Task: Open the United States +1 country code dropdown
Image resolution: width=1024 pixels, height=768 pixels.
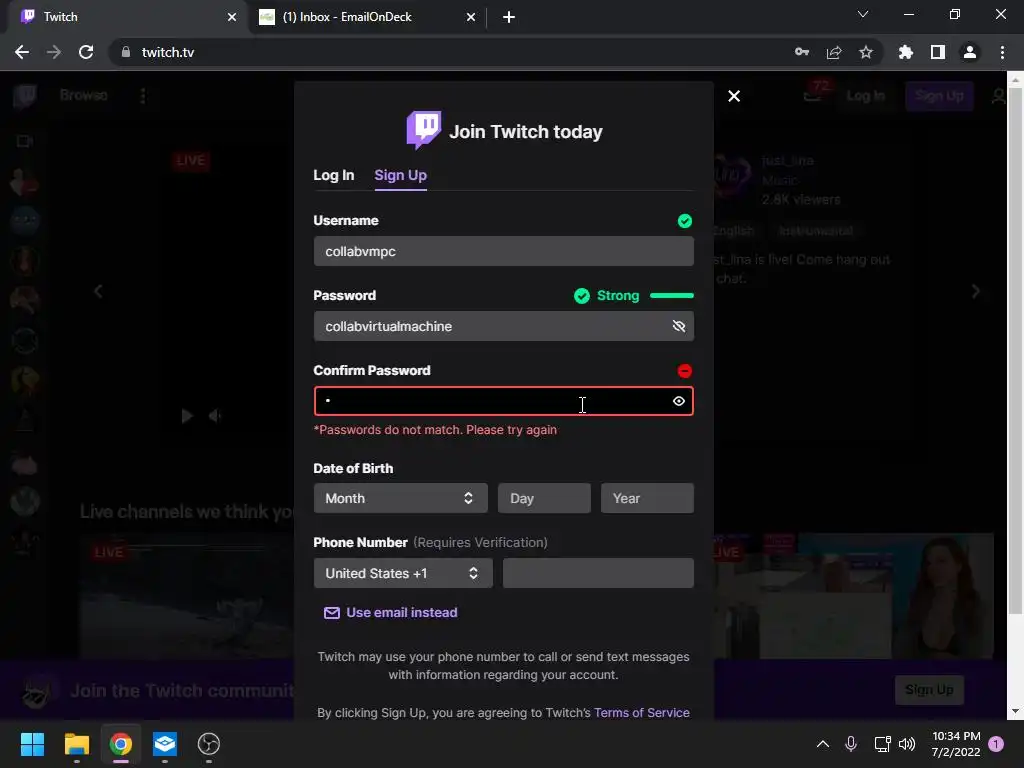Action: (x=403, y=573)
